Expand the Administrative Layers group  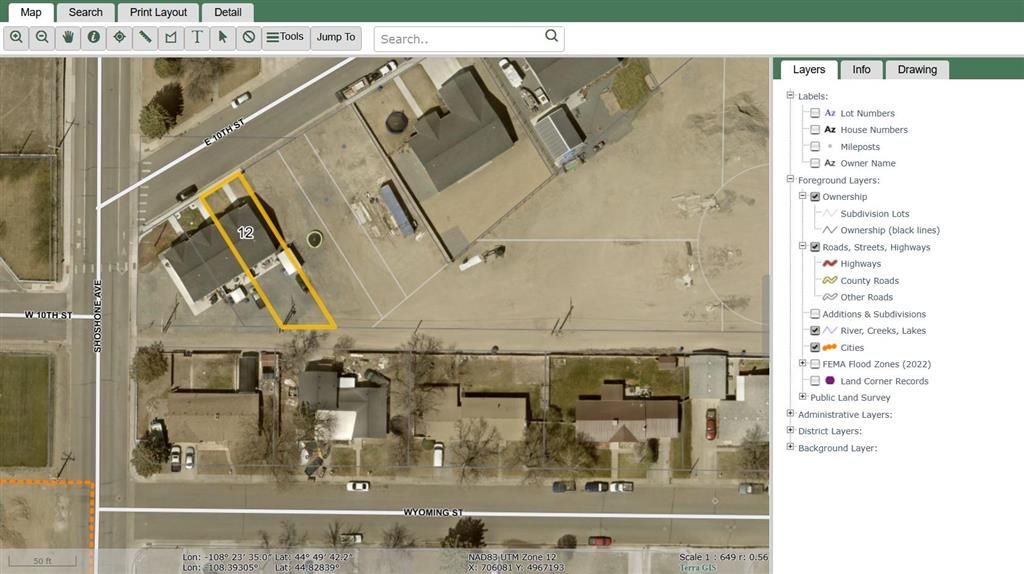tap(790, 414)
